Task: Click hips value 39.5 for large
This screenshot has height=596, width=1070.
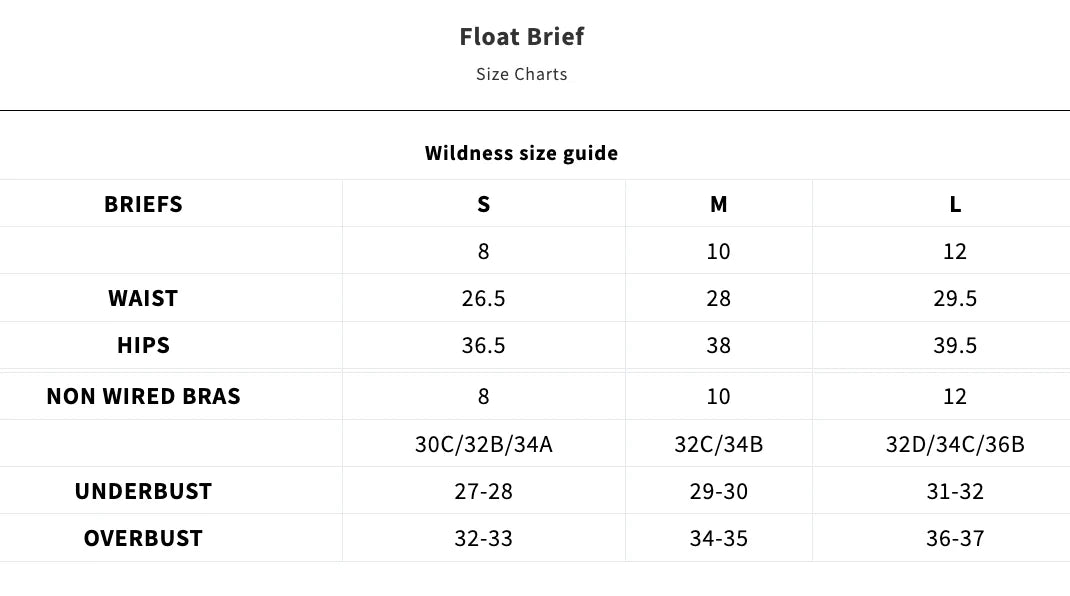Action: 955,345
